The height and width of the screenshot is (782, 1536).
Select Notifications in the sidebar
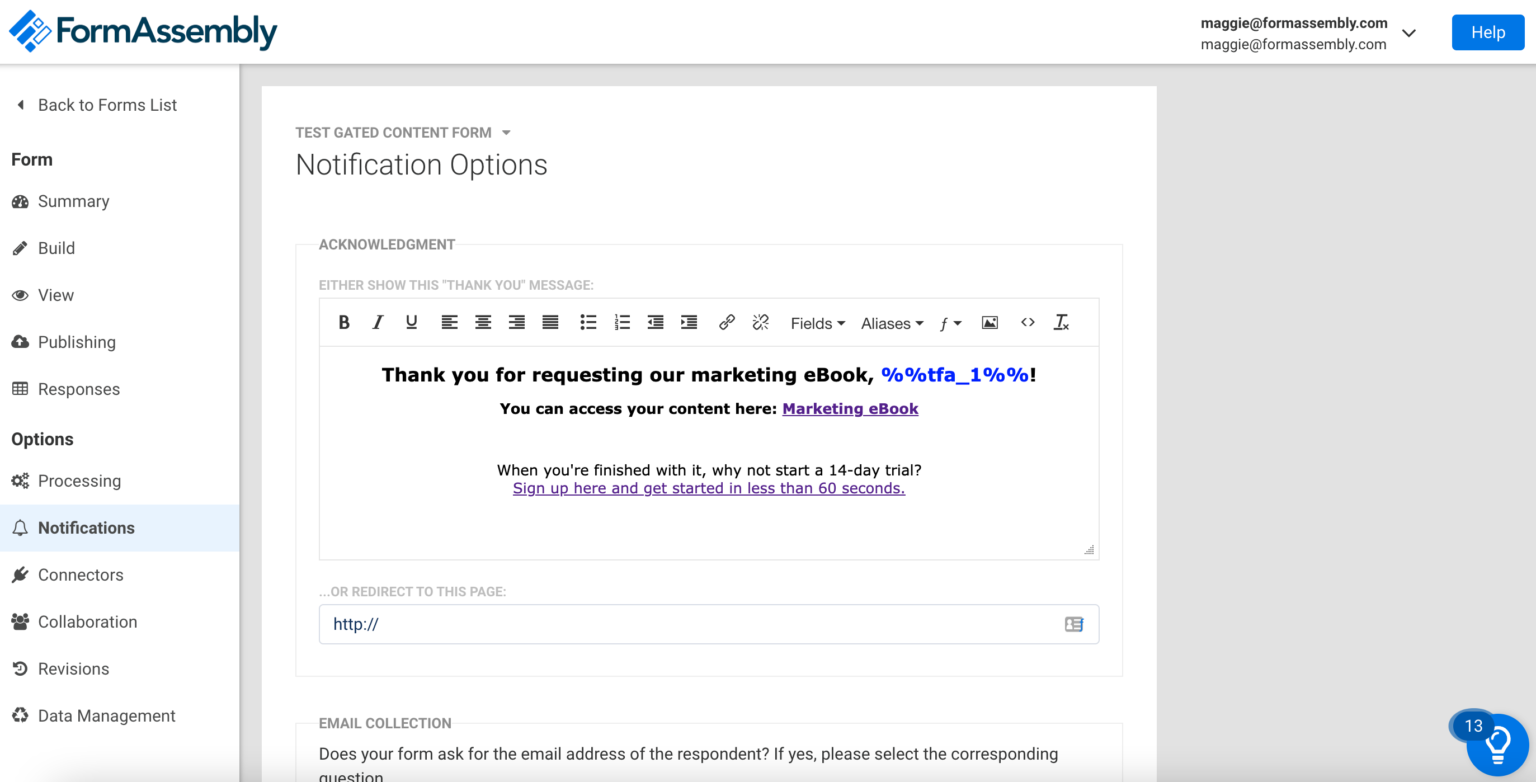(120, 528)
